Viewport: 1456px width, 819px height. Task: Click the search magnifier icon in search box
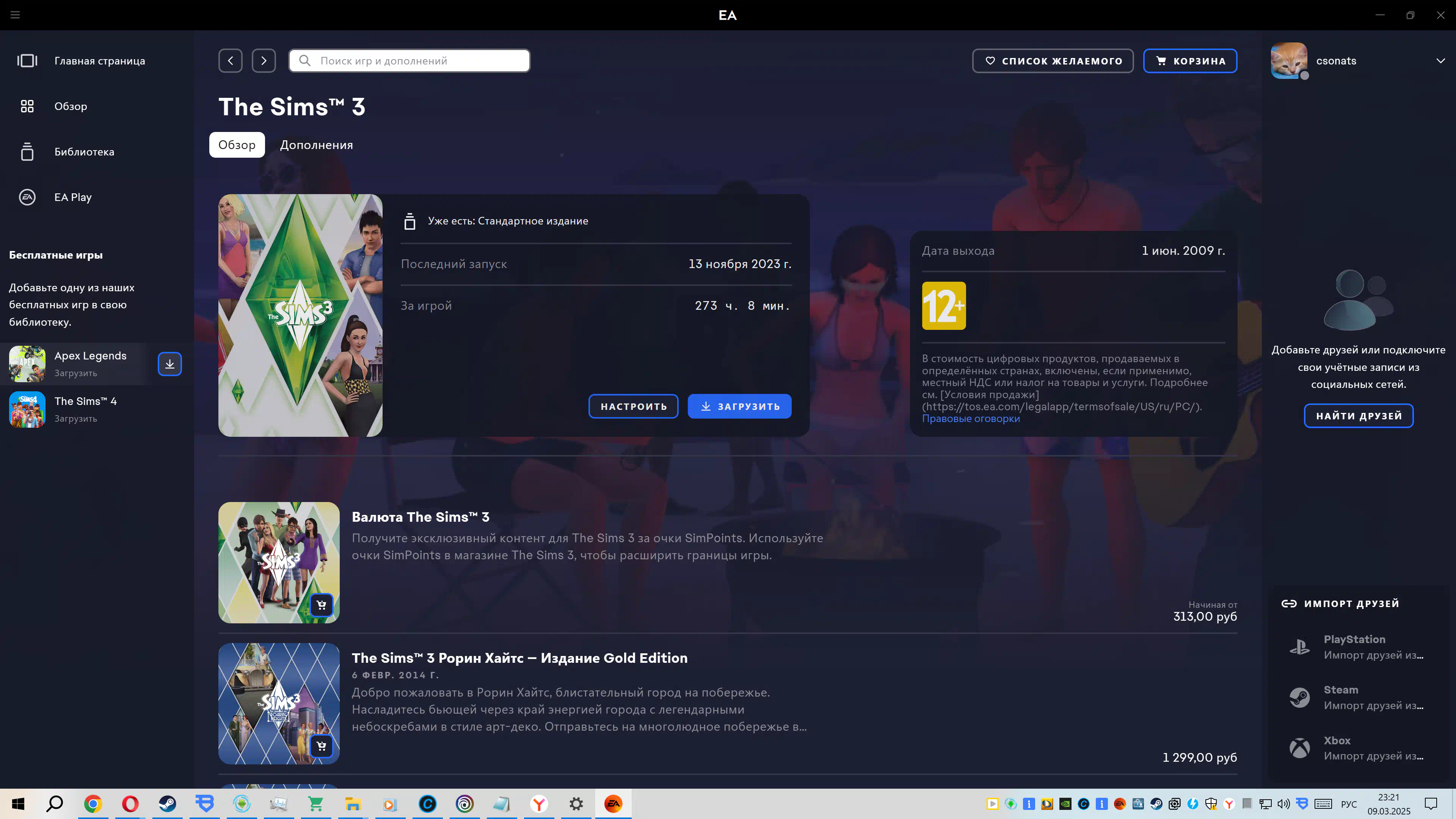[304, 61]
